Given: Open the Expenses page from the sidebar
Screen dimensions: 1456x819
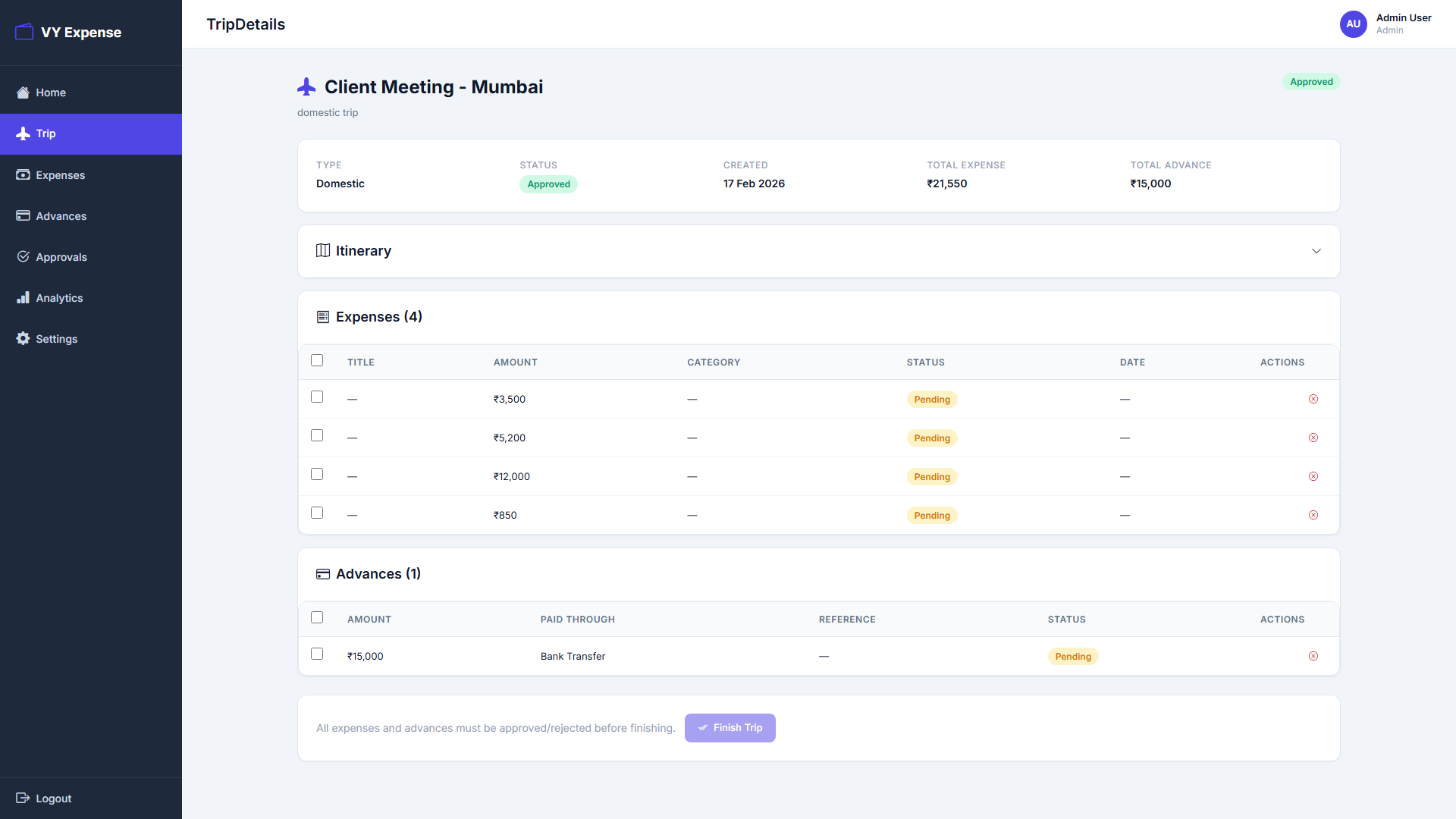Looking at the screenshot, I should pyautogui.click(x=61, y=175).
